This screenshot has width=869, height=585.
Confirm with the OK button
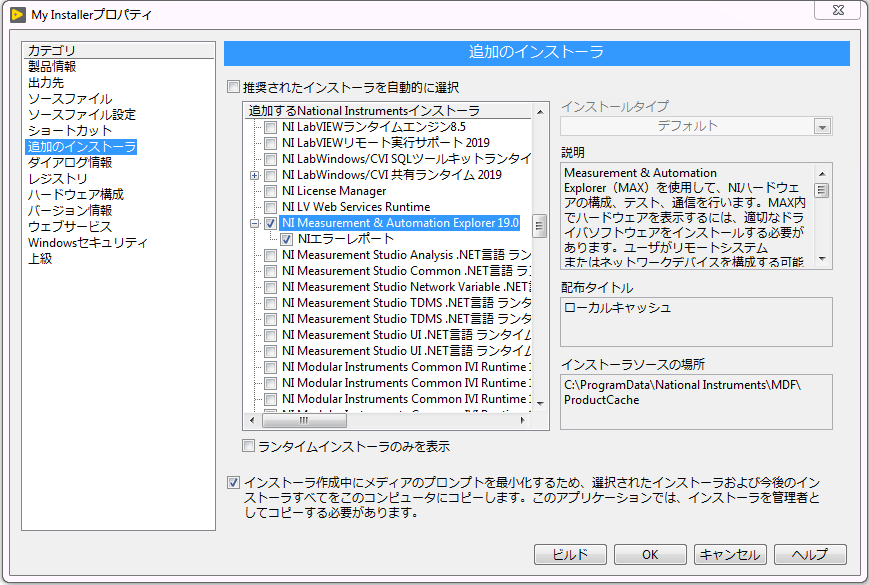[x=650, y=555]
